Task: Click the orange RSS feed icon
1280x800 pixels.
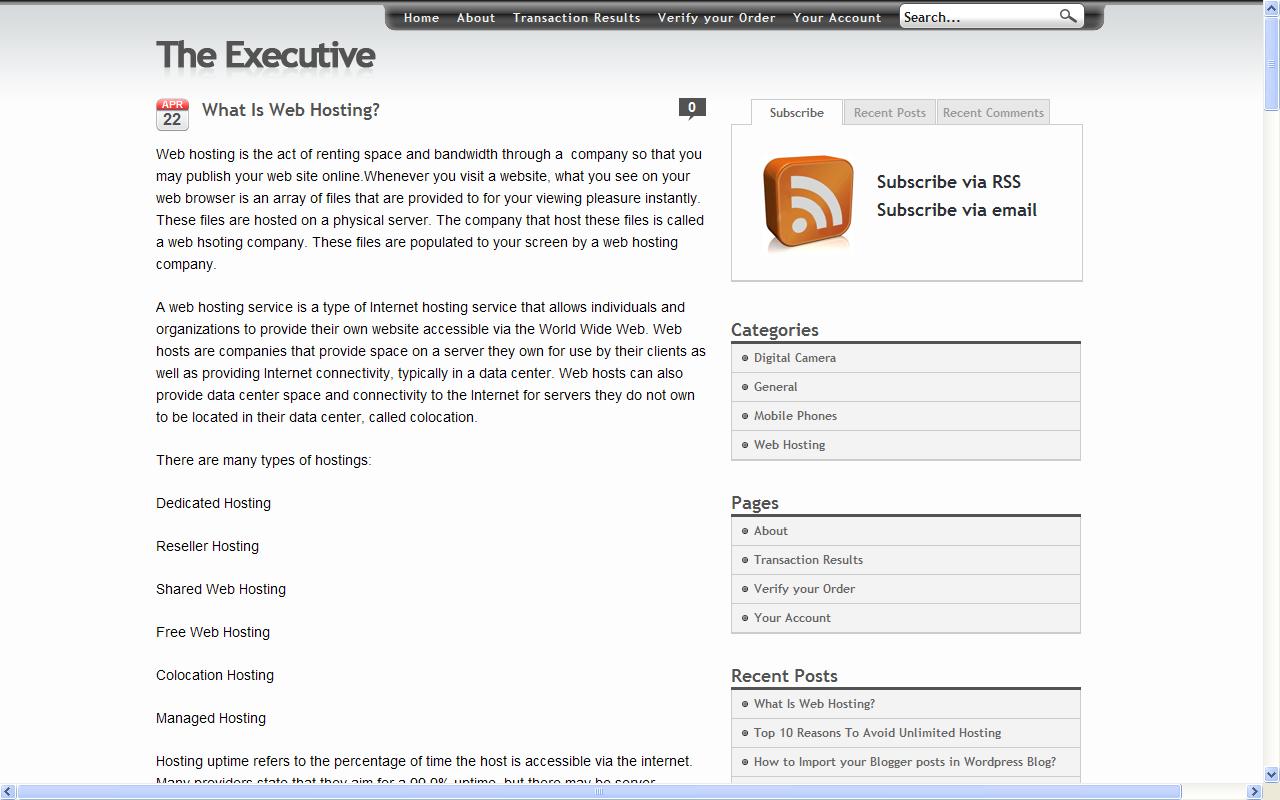Action: 808,201
